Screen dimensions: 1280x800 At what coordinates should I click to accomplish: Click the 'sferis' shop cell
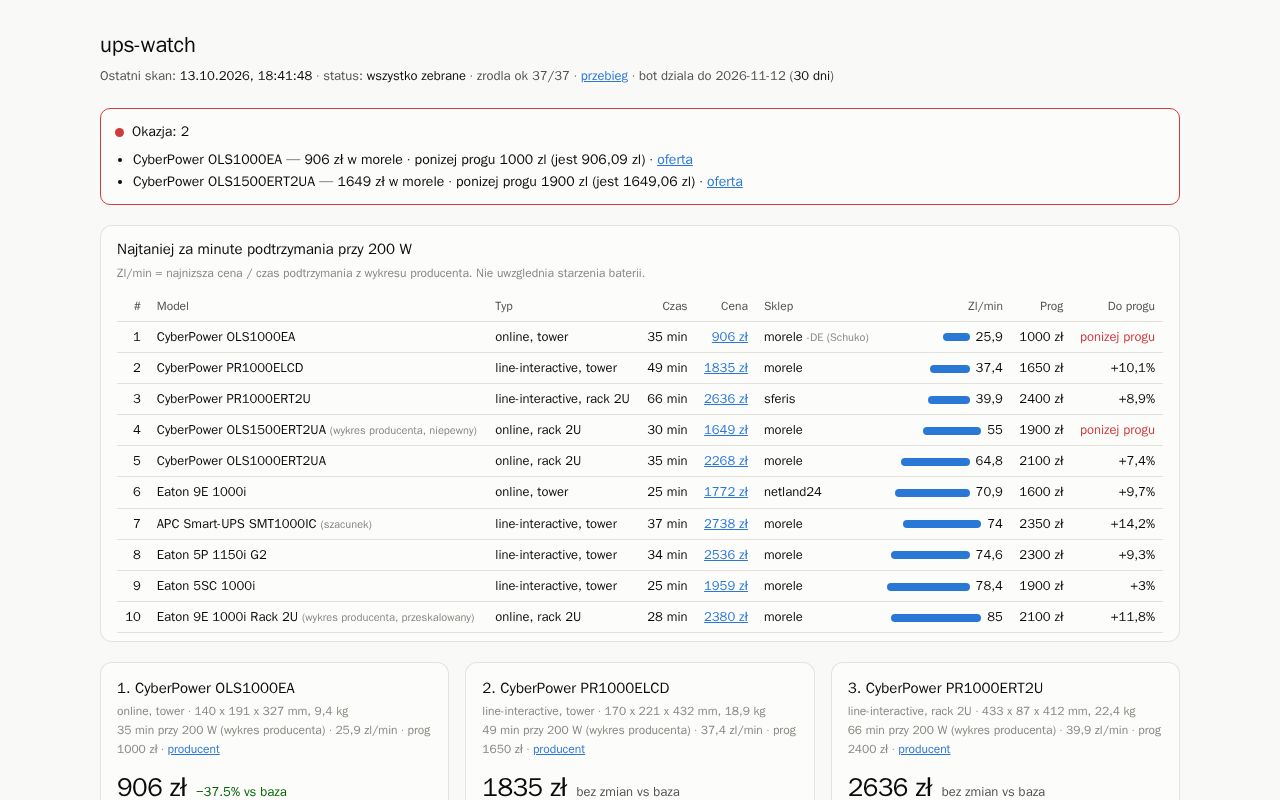coord(779,399)
